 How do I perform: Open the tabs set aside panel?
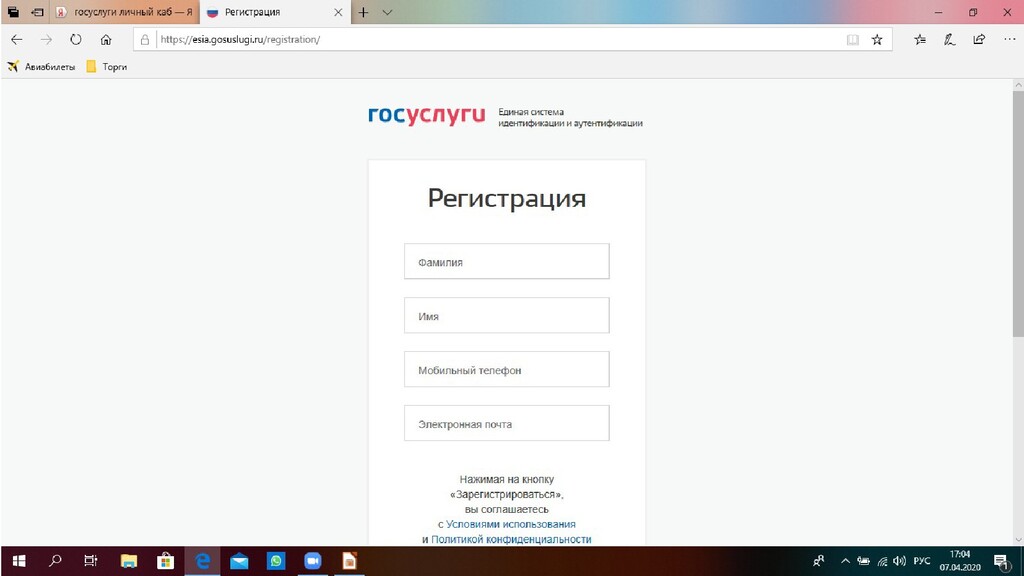pos(13,12)
